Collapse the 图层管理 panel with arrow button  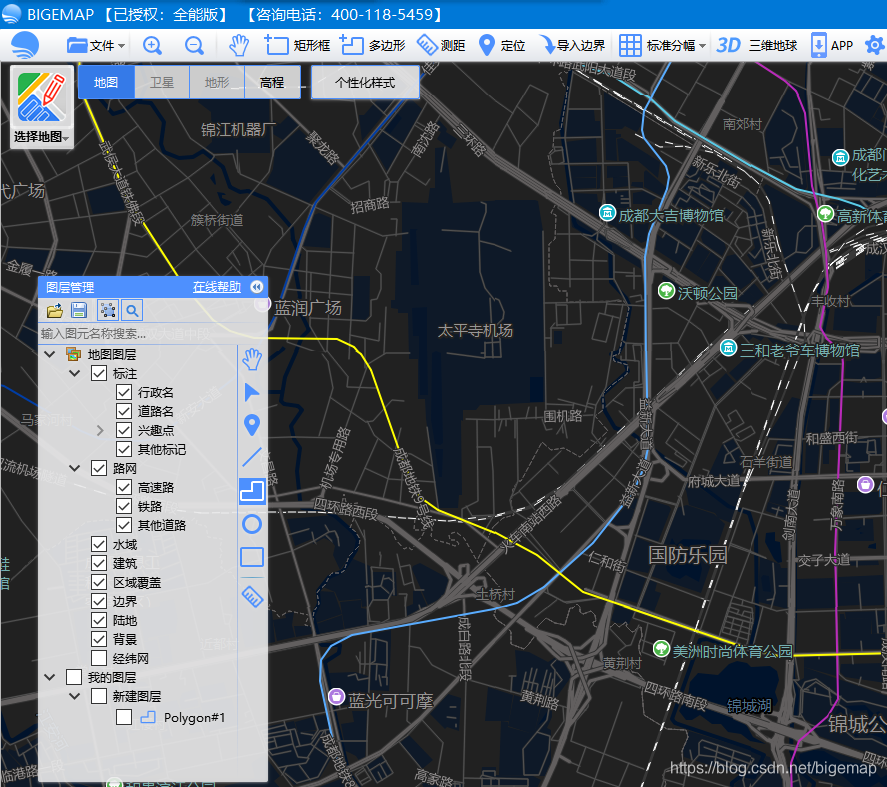(x=257, y=287)
